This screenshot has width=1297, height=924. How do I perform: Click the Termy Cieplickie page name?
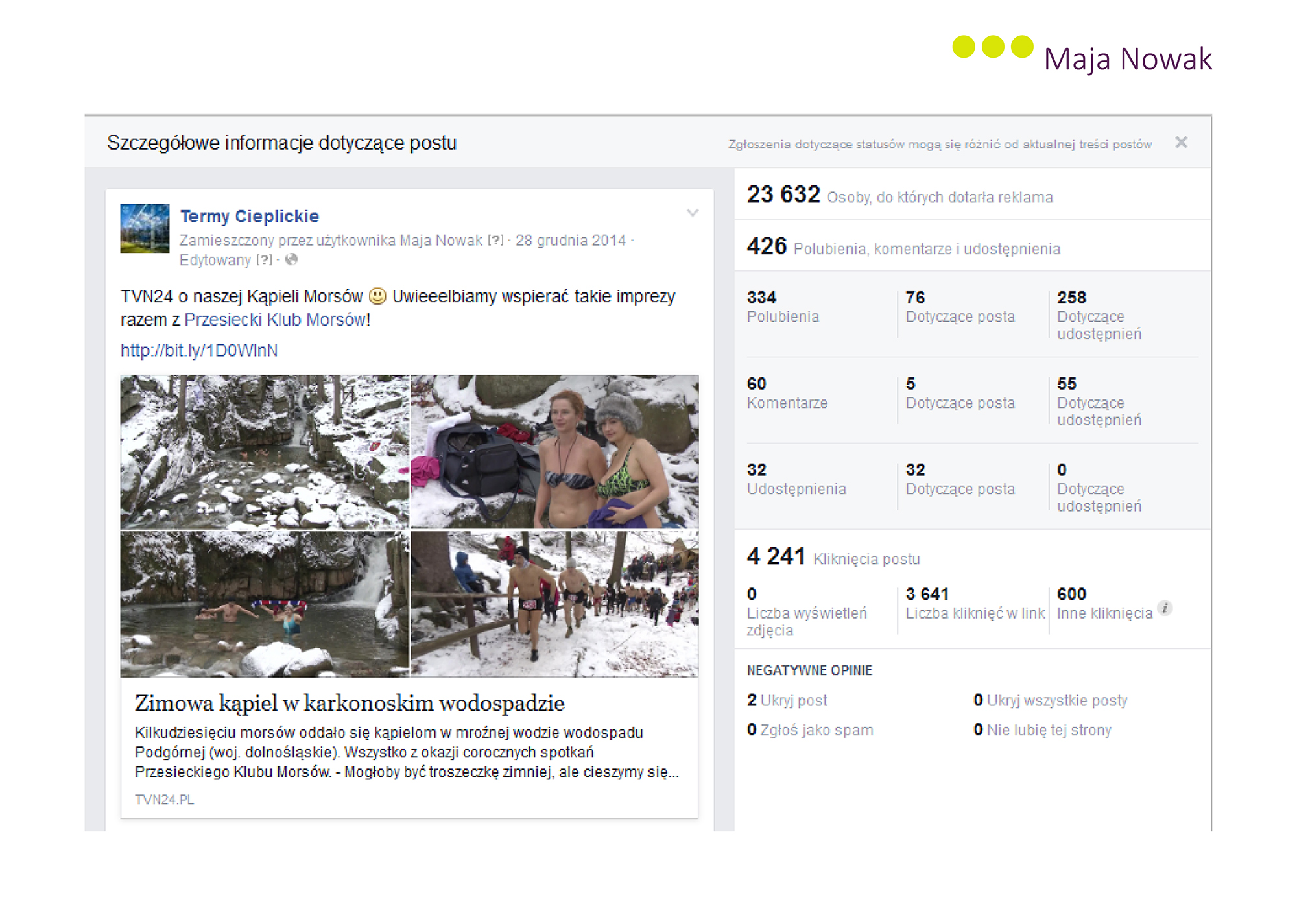tap(250, 216)
